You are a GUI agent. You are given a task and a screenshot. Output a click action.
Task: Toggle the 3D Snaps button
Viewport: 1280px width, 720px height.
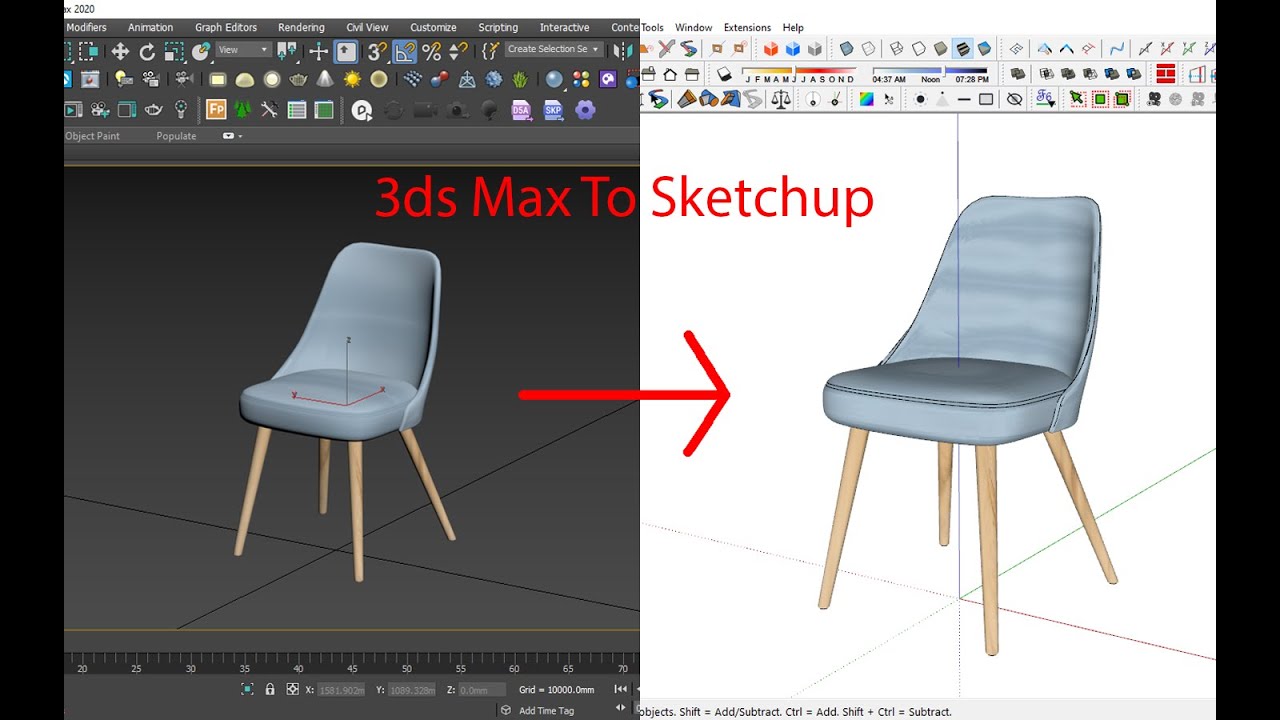pyautogui.click(x=377, y=51)
